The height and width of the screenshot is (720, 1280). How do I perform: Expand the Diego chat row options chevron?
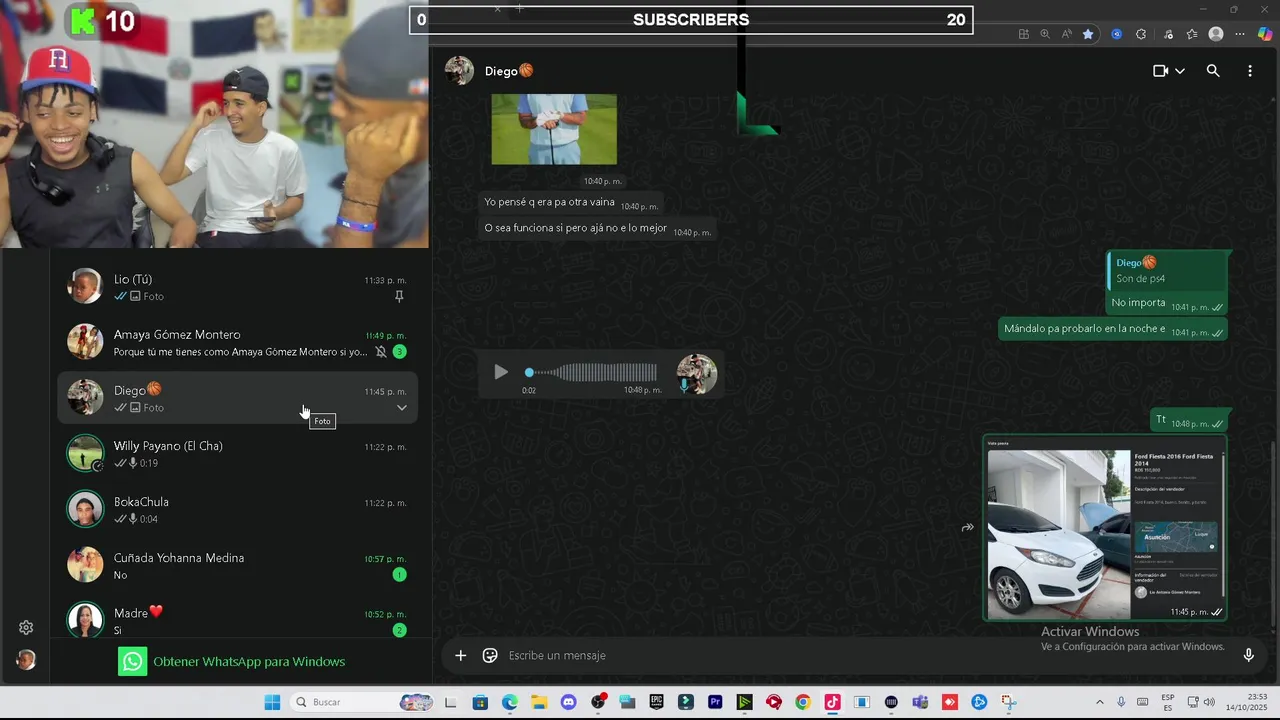pos(402,408)
